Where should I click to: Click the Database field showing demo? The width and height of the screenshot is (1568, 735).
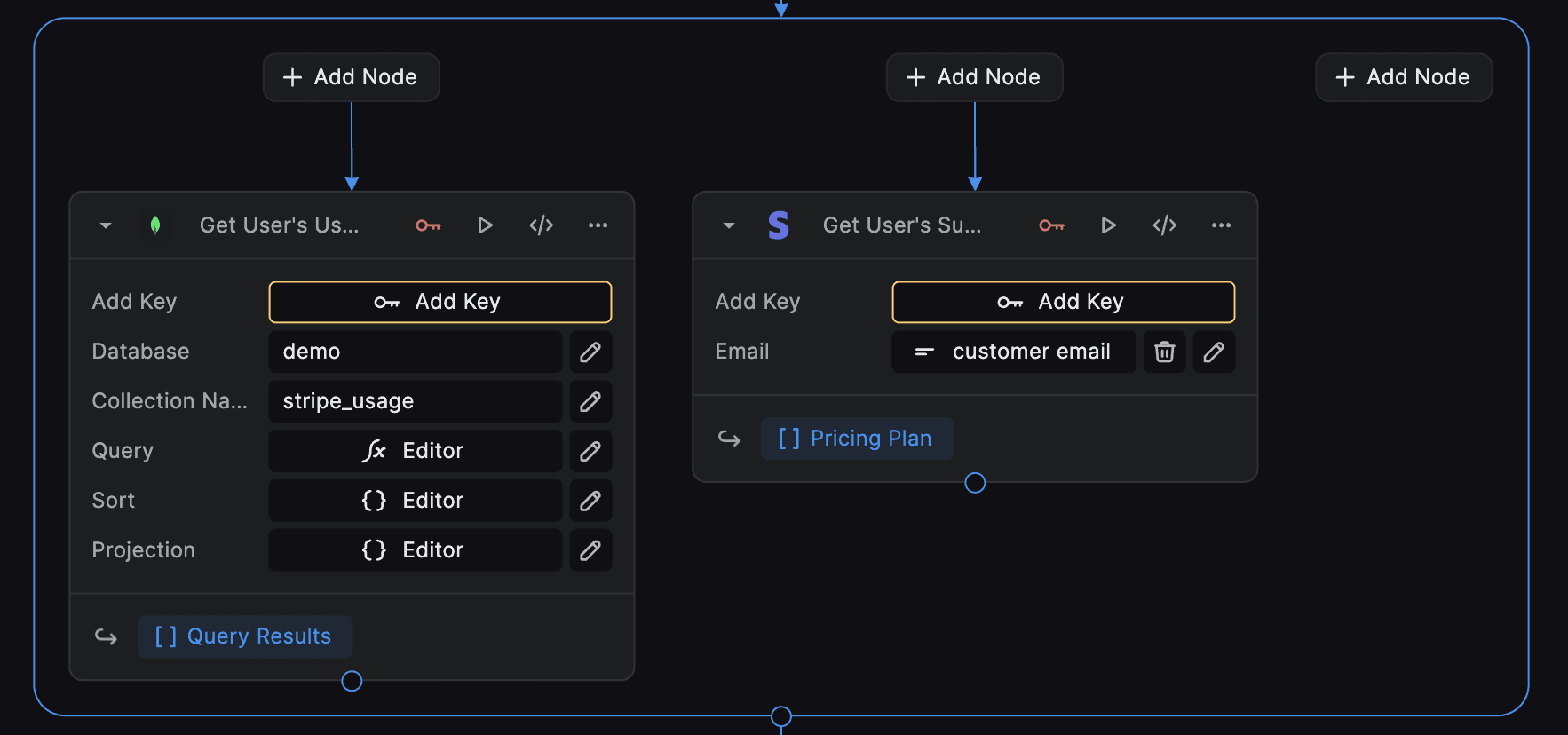[416, 352]
